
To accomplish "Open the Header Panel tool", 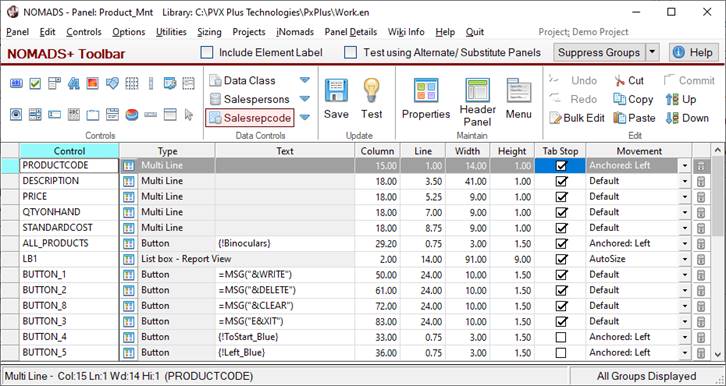I will coord(477,102).
